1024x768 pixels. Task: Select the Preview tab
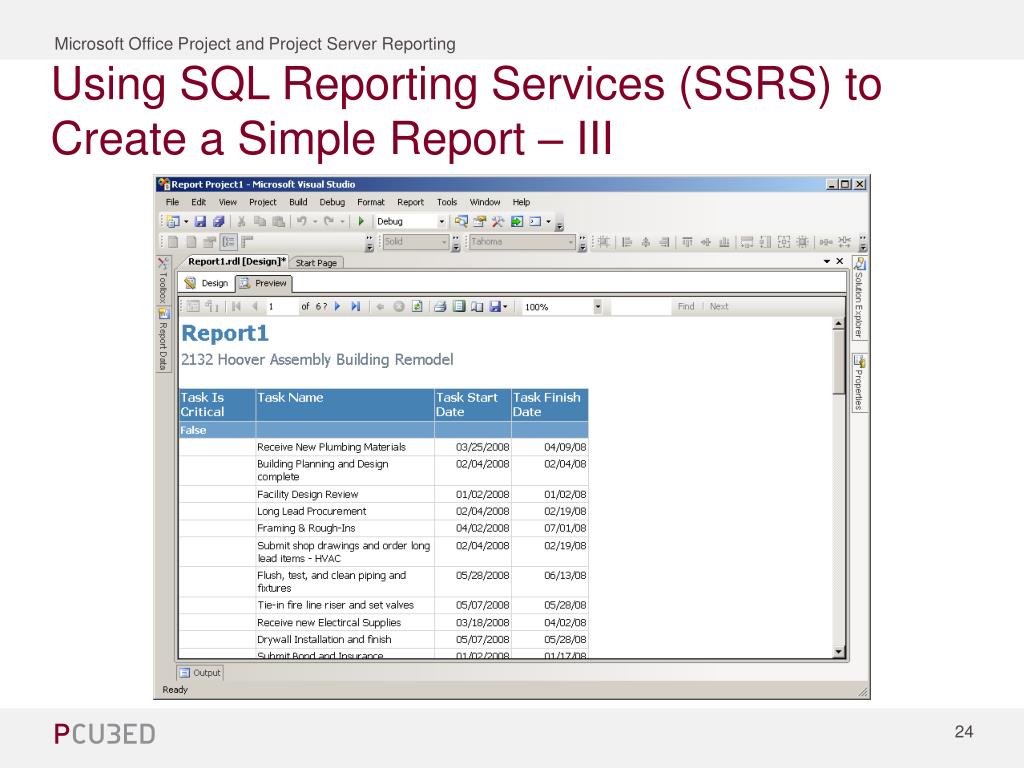click(263, 283)
